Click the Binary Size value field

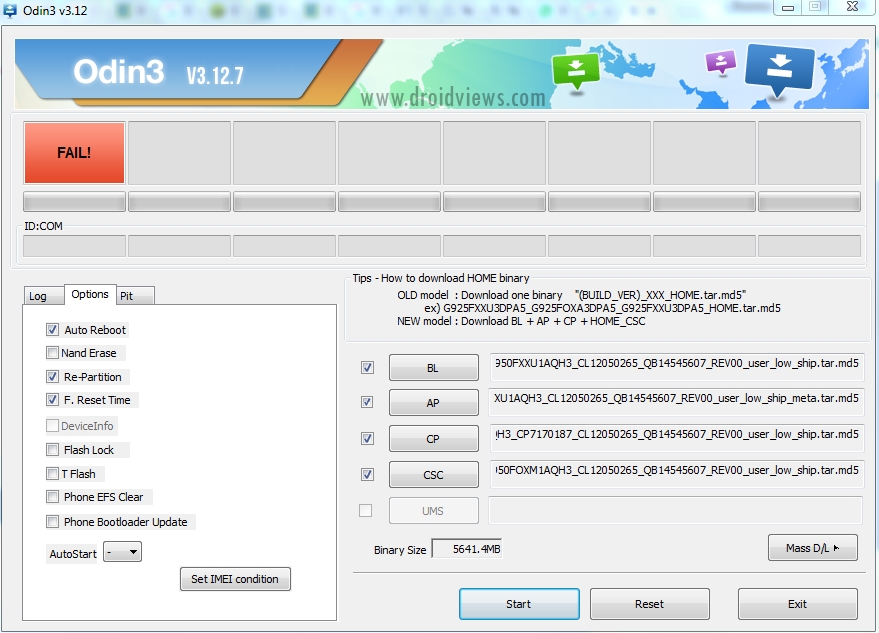pos(467,549)
